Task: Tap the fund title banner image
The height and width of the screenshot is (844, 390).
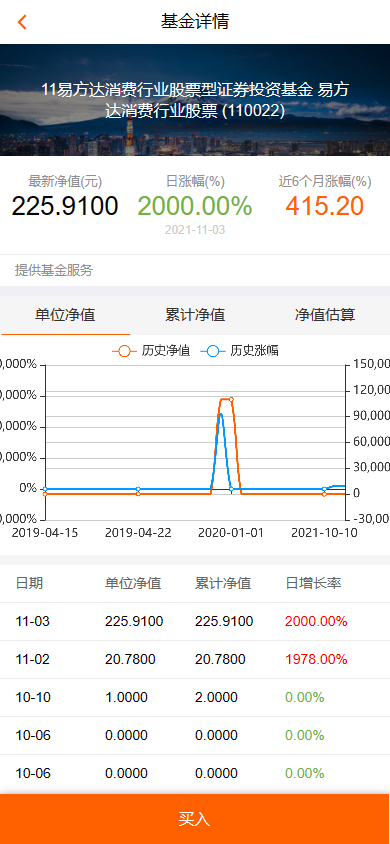Action: point(195,100)
